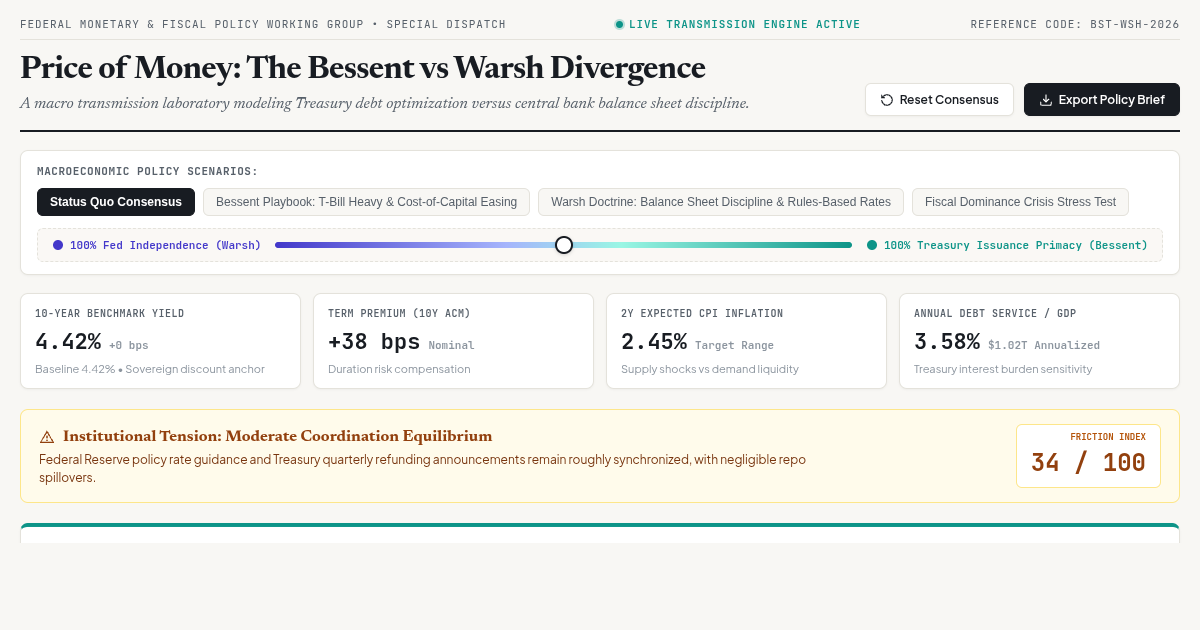1200x630 pixels.
Task: Click the '$1.02T Annualized' text
Action: 1044,346
